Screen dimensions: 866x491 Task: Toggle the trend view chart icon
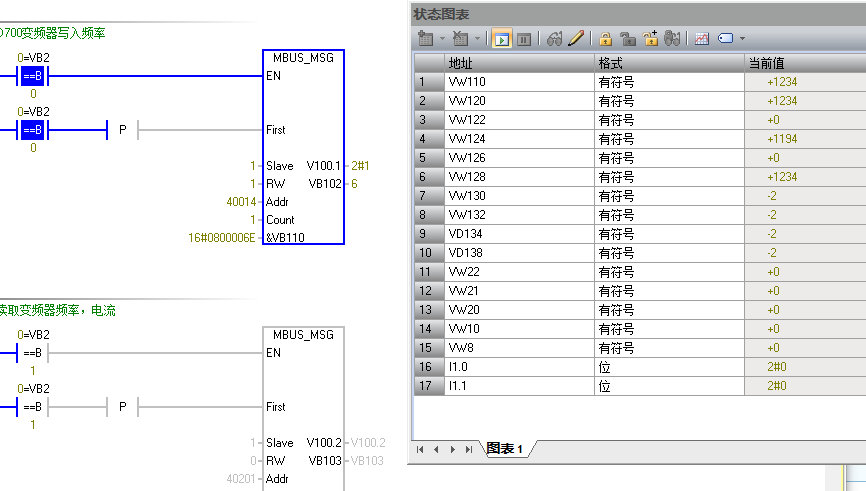pyautogui.click(x=702, y=39)
